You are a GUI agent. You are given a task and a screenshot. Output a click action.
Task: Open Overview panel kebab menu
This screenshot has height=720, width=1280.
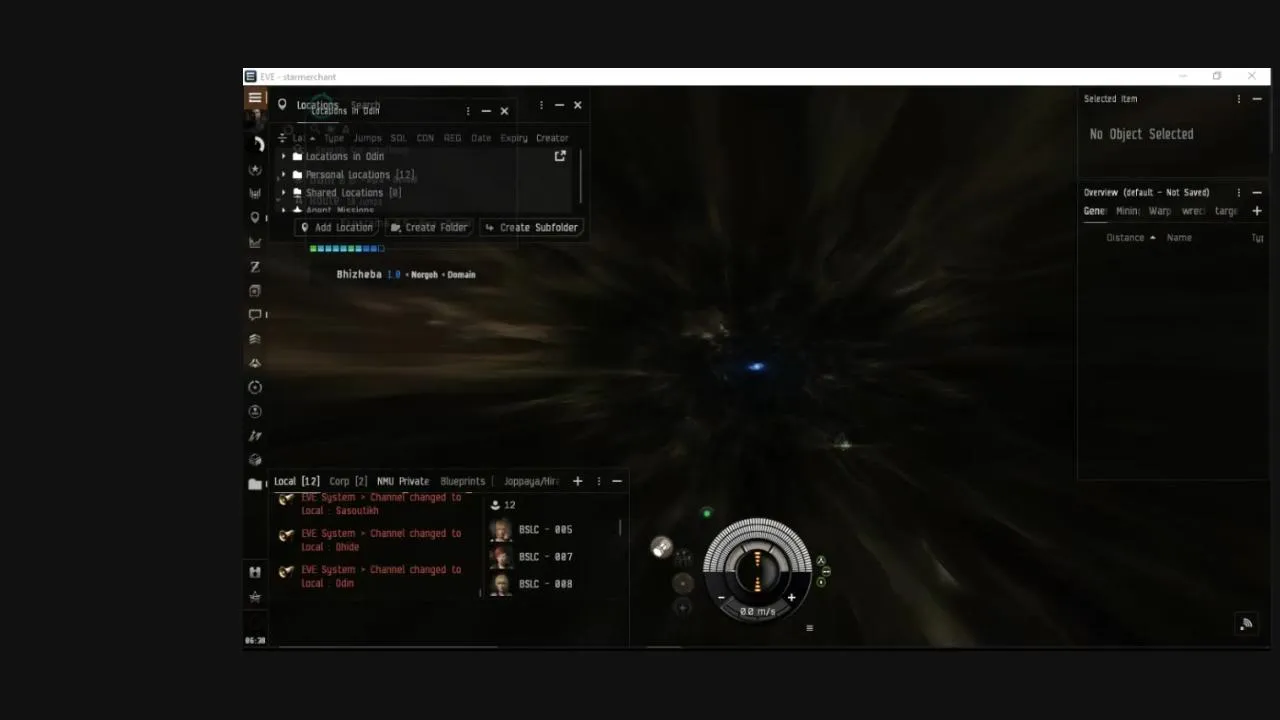tap(1239, 192)
